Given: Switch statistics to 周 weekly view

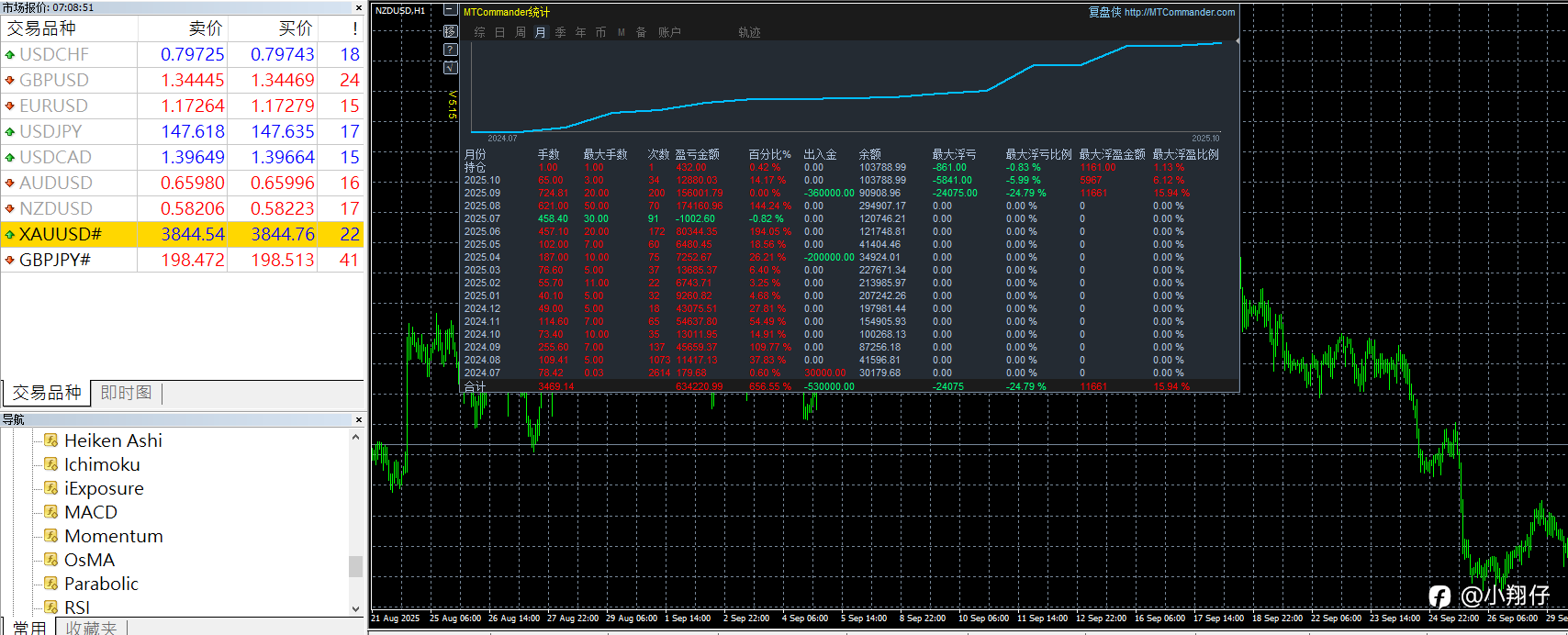Looking at the screenshot, I should point(521,32).
